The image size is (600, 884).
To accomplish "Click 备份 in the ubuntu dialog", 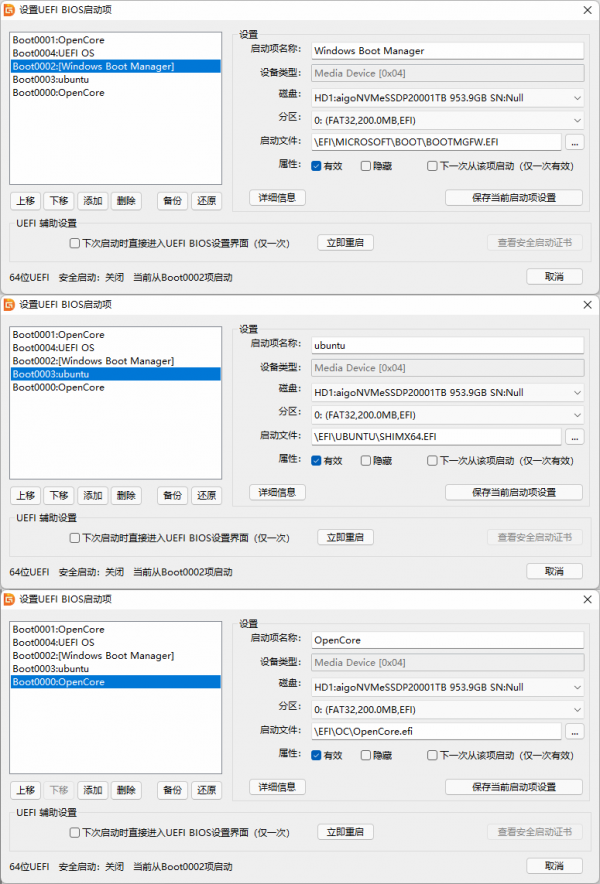I will (173, 496).
